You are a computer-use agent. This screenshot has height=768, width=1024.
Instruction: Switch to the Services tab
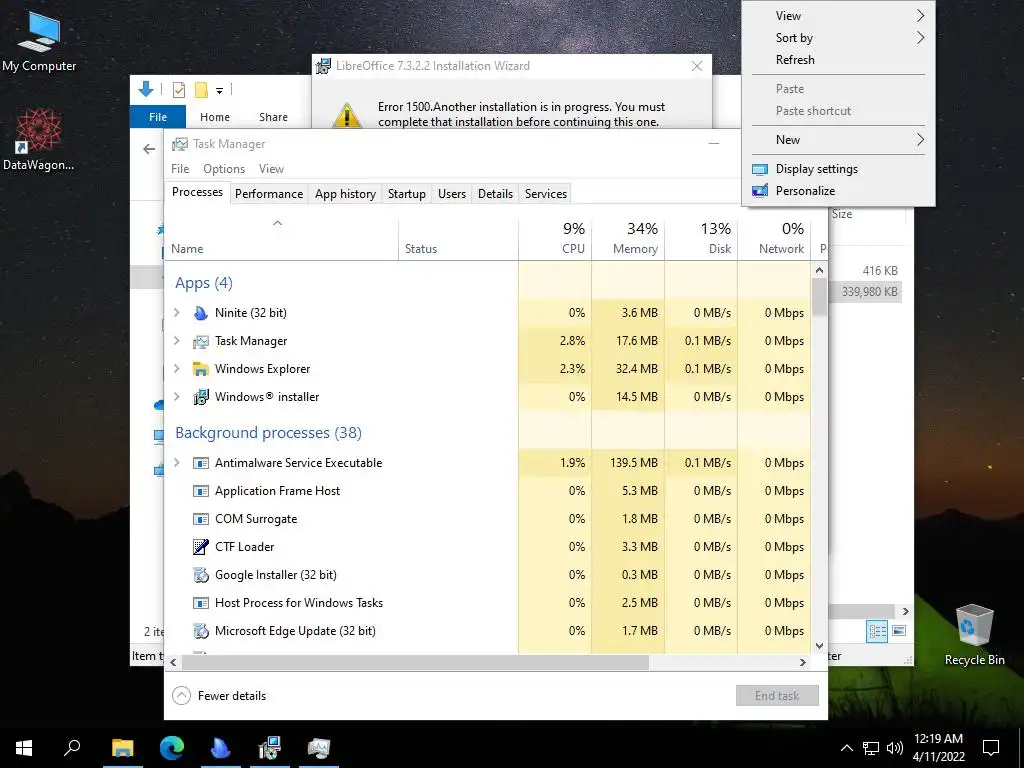pyautogui.click(x=545, y=194)
